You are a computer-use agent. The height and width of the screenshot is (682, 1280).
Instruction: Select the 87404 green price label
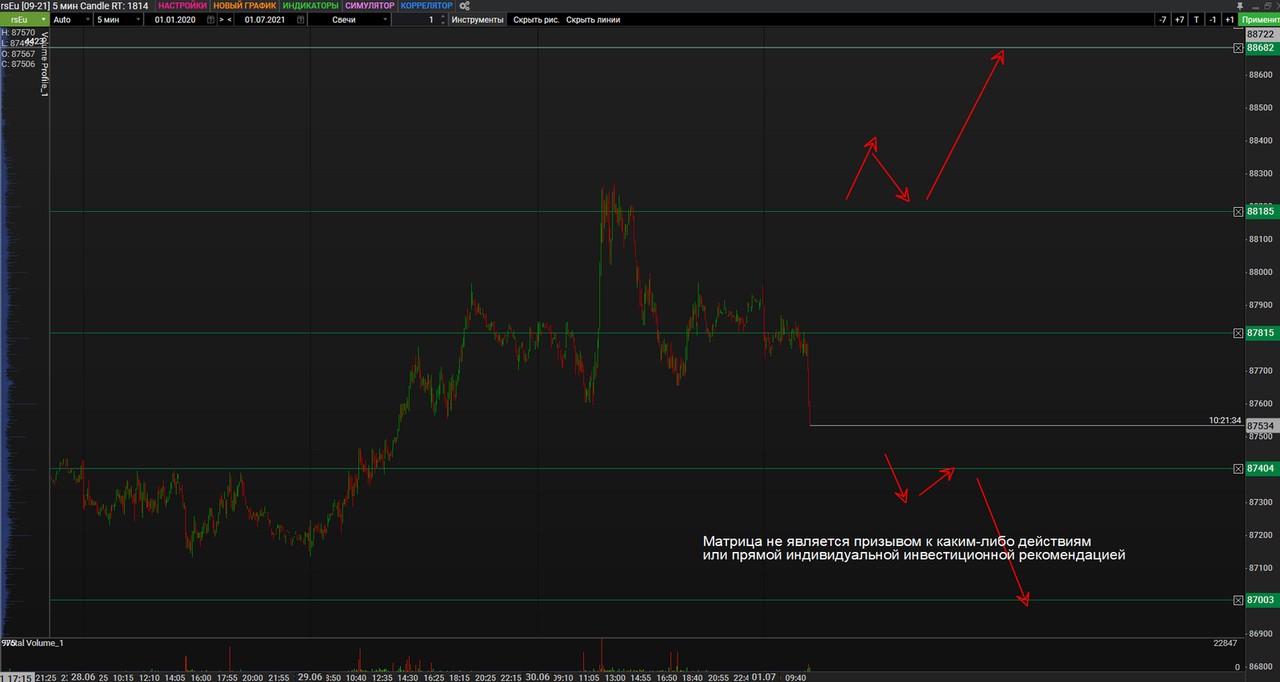(x=1261, y=468)
